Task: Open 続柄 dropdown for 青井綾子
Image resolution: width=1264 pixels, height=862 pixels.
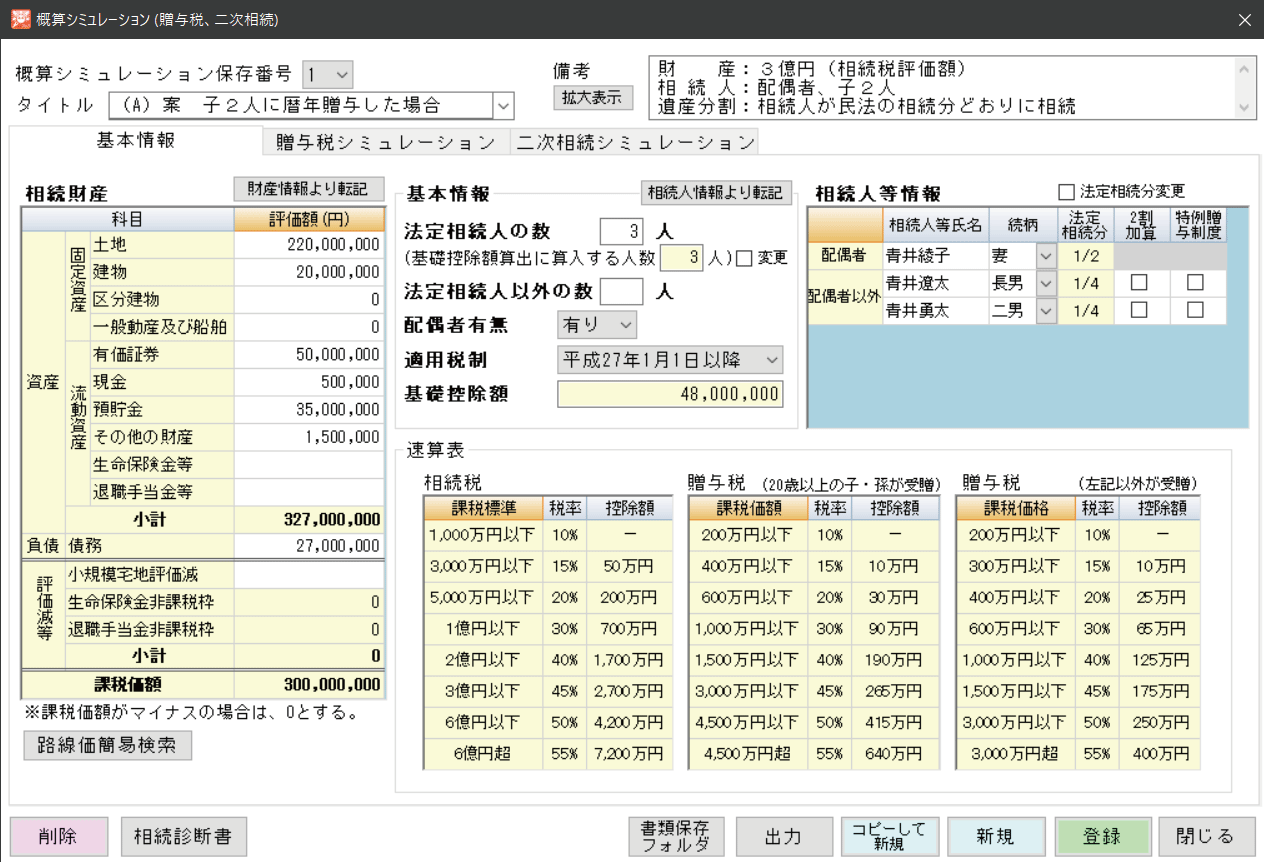Action: point(1046,256)
